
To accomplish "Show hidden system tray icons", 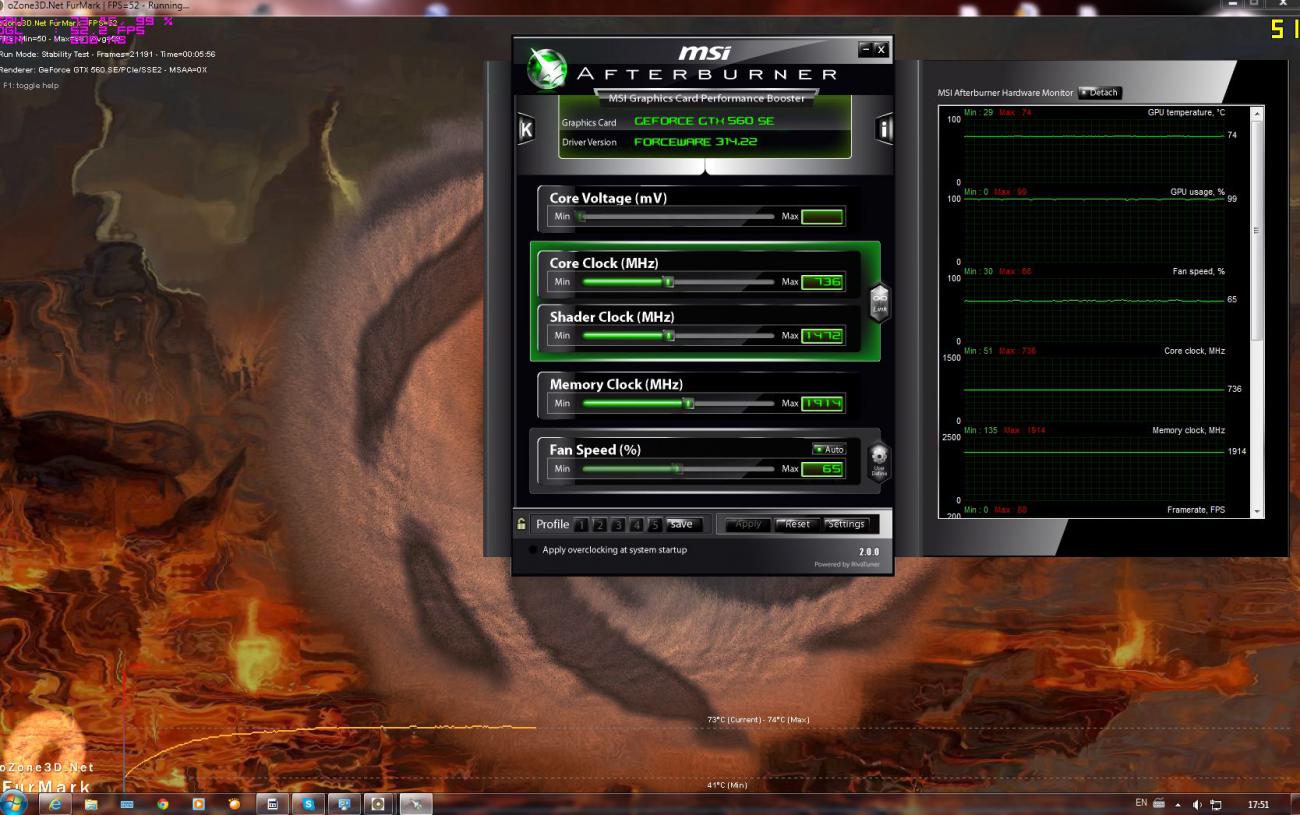I will click(1177, 804).
